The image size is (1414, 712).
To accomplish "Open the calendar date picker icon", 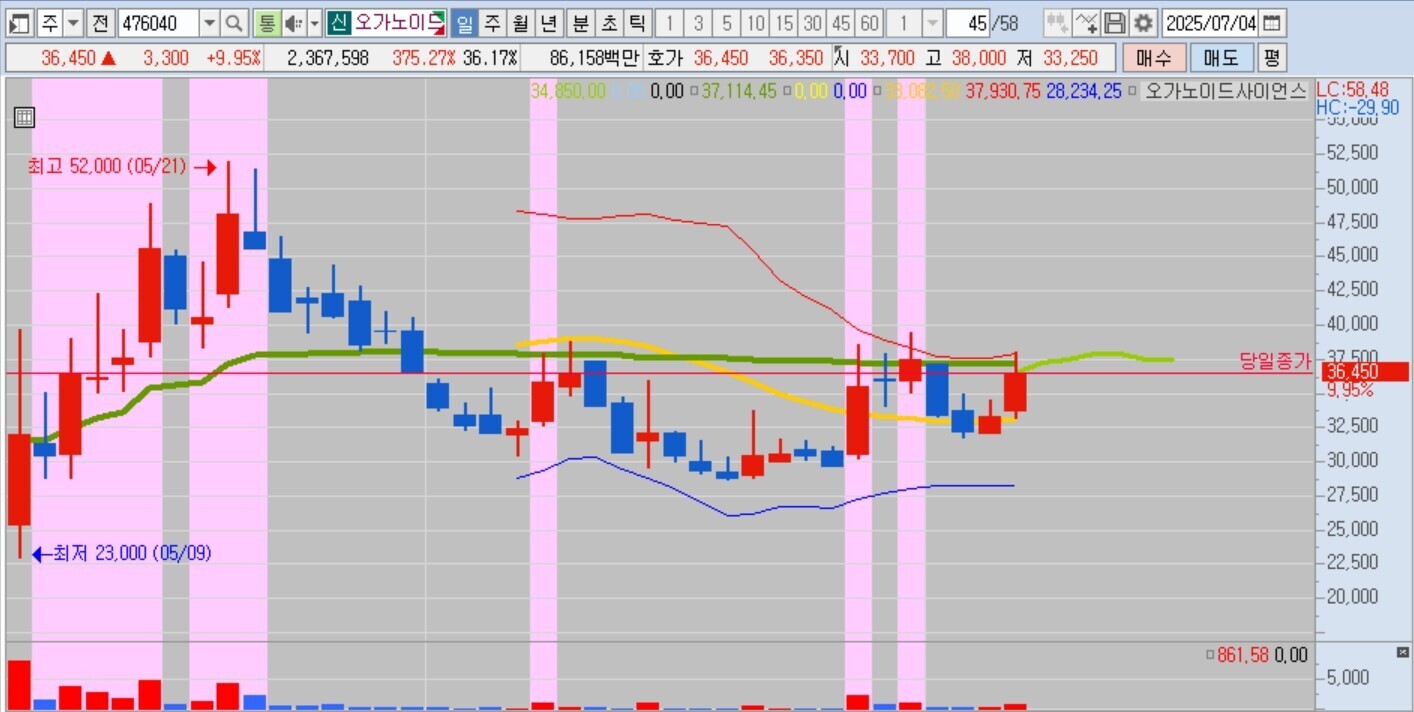I will pos(1270,23).
